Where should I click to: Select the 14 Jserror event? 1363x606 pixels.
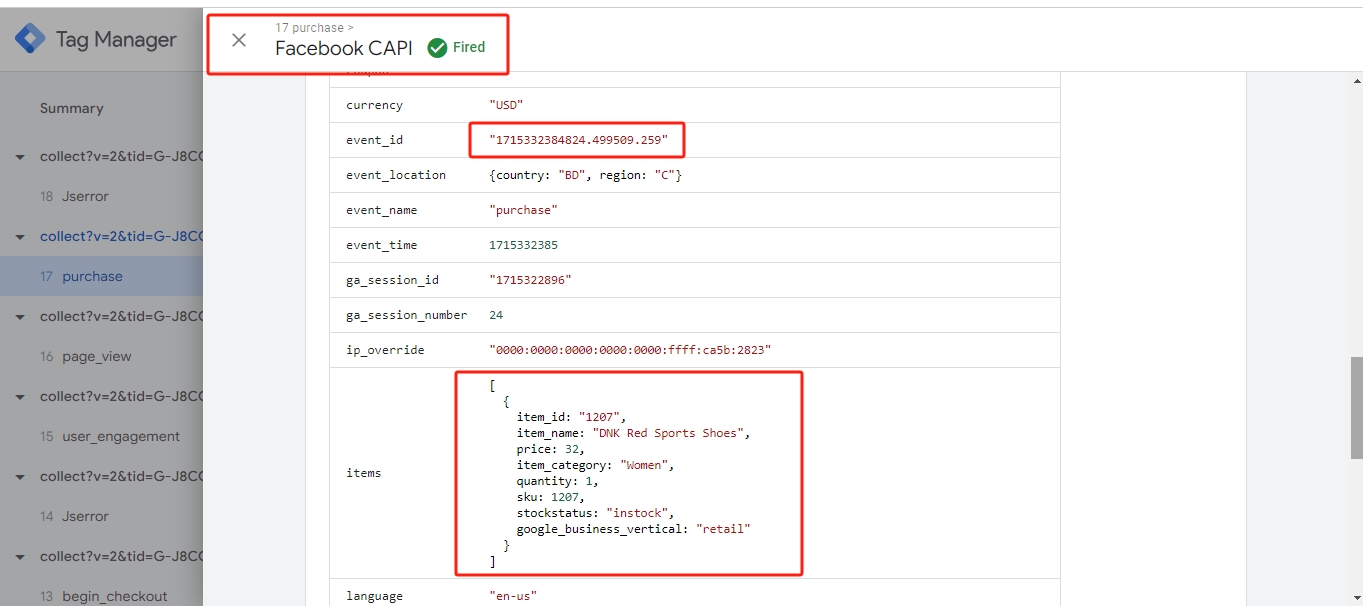[x=101, y=517]
